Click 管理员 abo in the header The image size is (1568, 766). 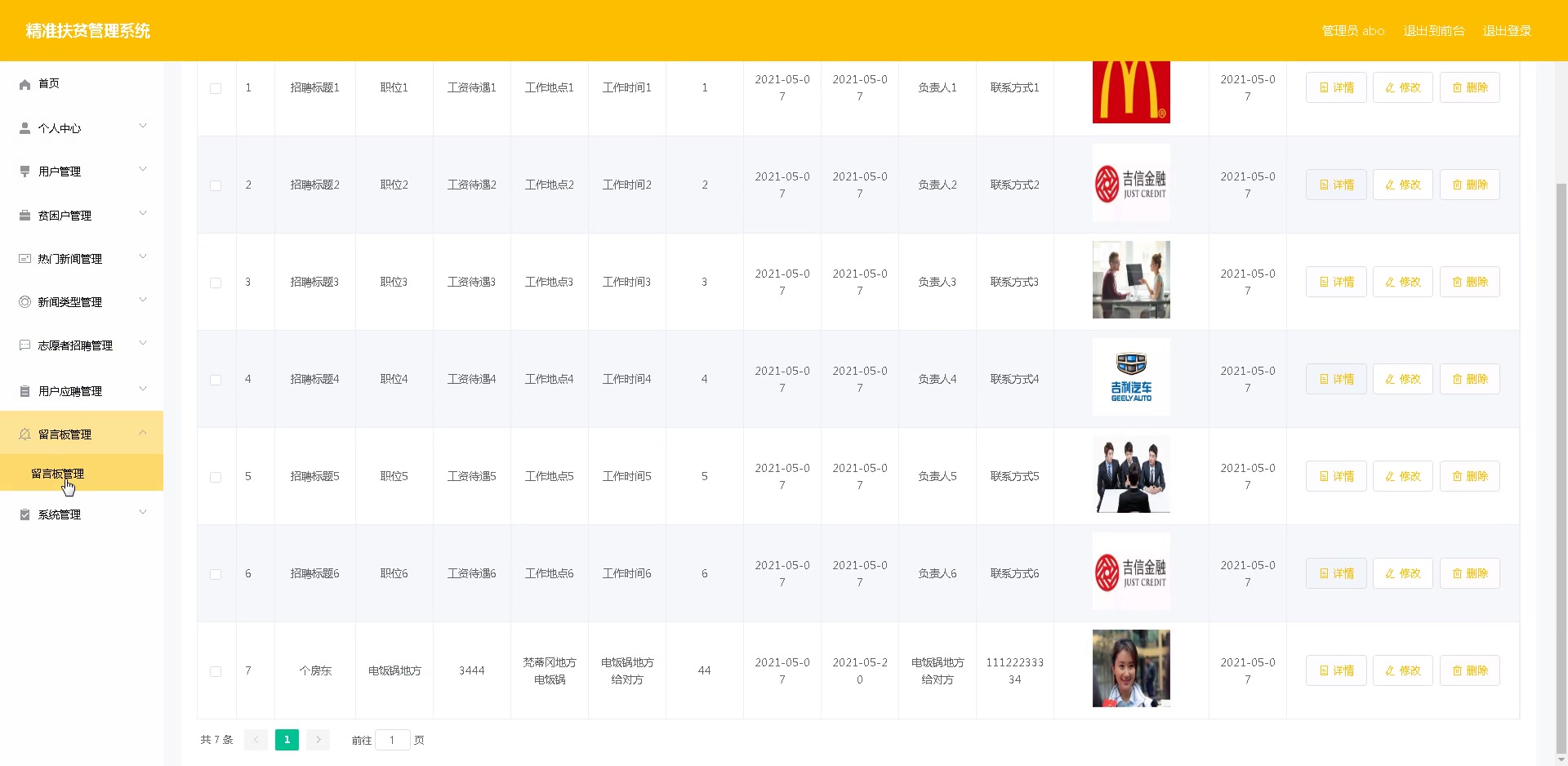click(x=1353, y=31)
